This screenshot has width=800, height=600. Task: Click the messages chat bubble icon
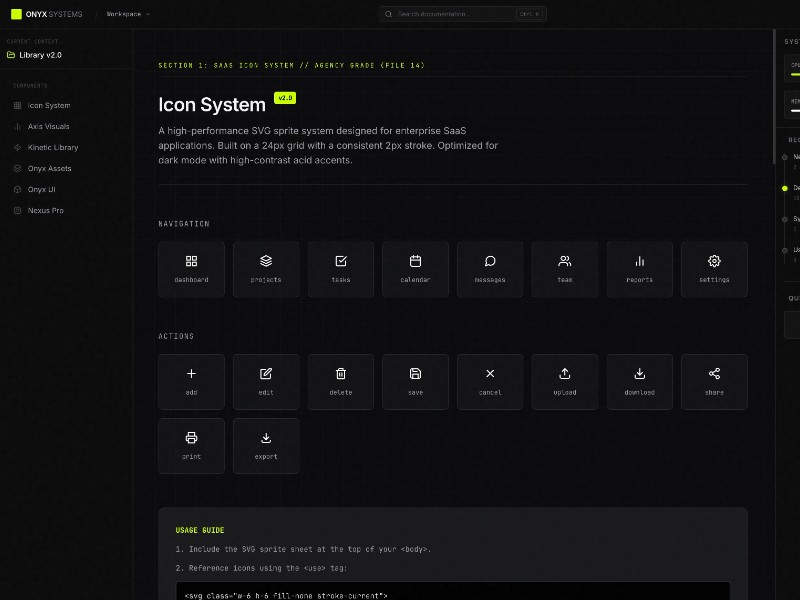(490, 269)
